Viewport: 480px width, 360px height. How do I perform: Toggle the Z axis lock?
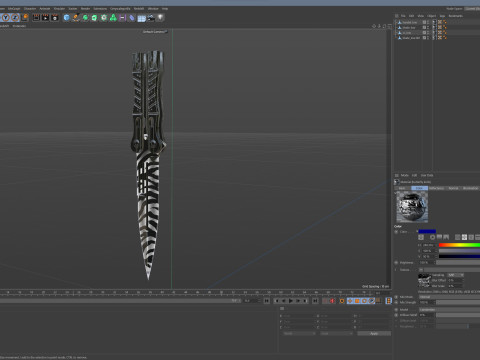pyautogui.click(x=15, y=17)
